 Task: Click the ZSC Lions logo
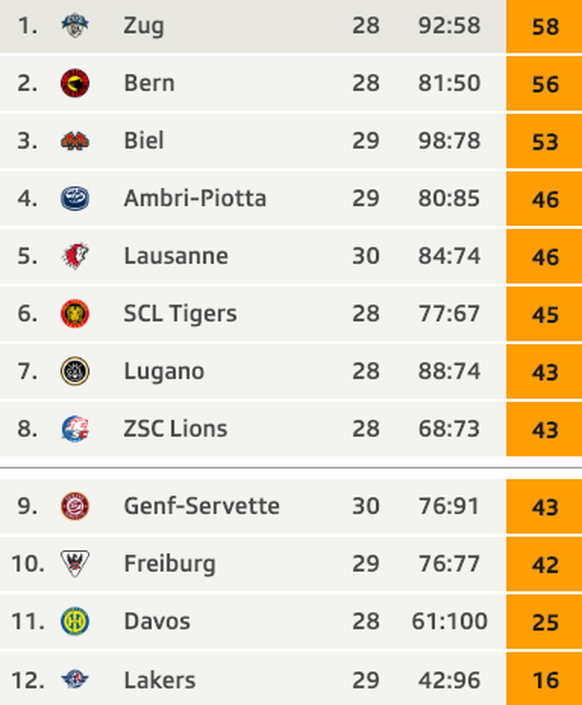(x=75, y=428)
